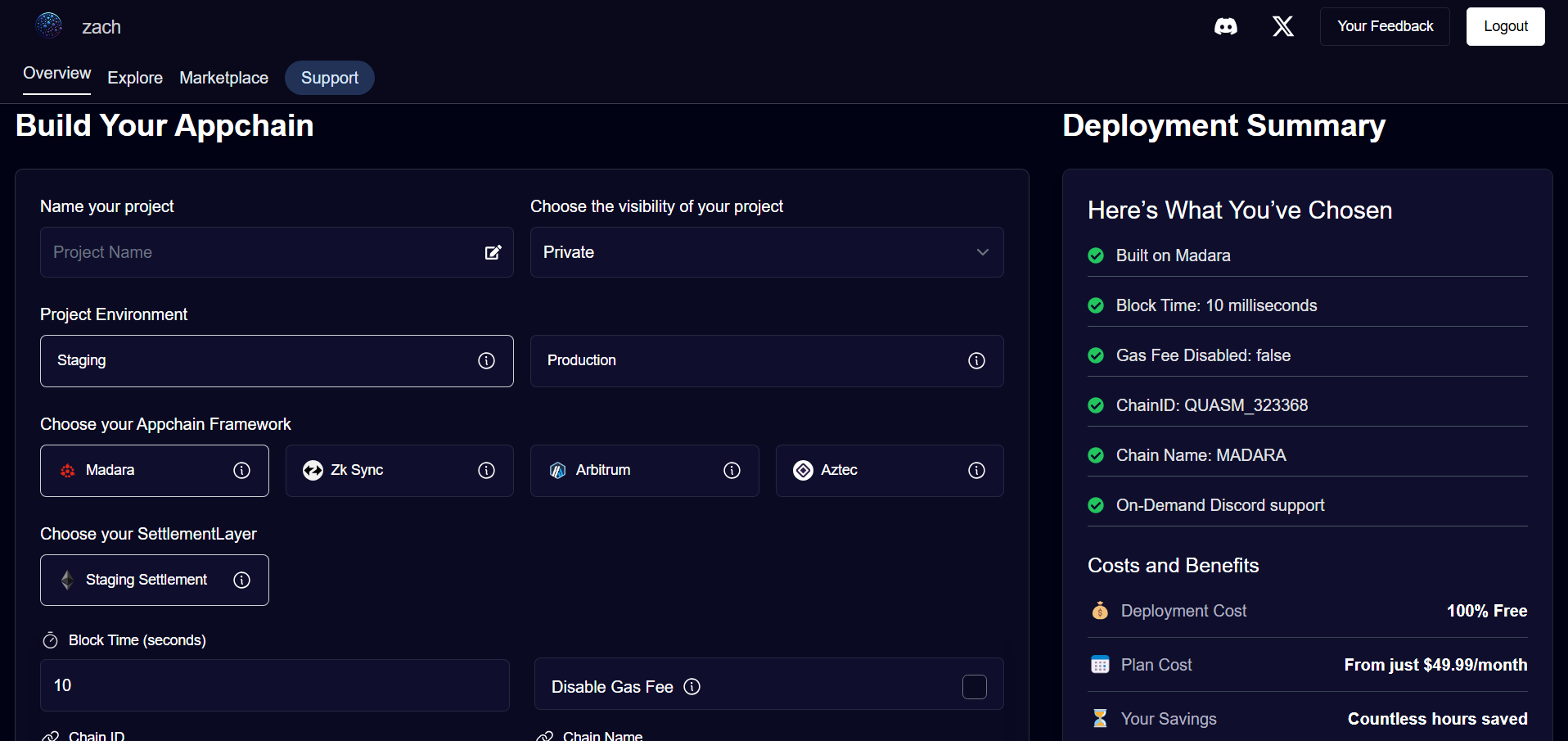Screen dimensions: 1568x741
Task: Click the 'Chain Name: MADARA' summary line
Action: point(1201,455)
